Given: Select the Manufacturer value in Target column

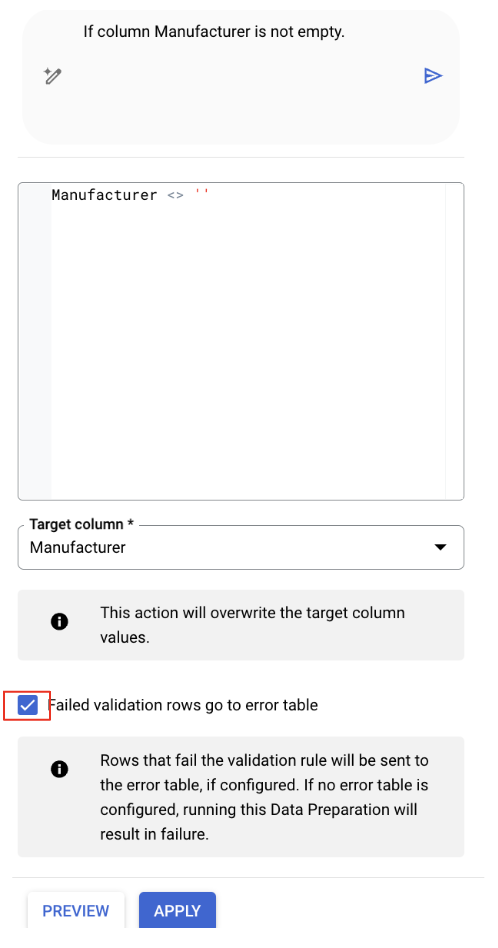Looking at the screenshot, I should (78, 548).
